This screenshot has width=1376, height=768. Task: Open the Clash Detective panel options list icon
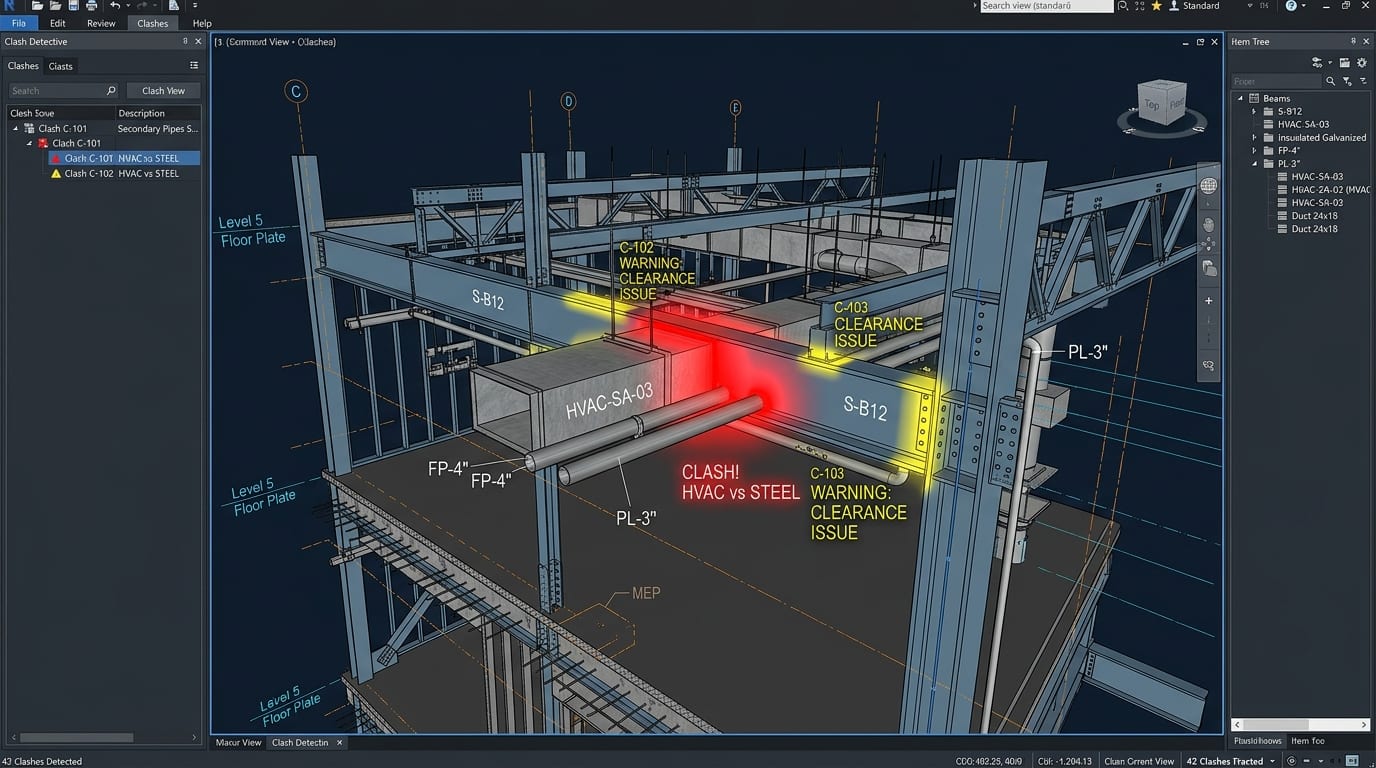[x=194, y=66]
